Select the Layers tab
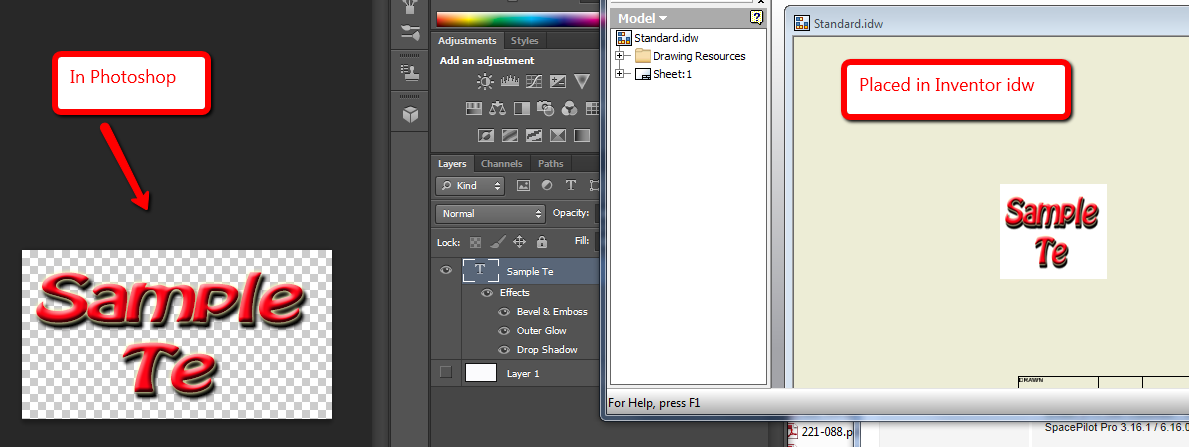 (452, 164)
